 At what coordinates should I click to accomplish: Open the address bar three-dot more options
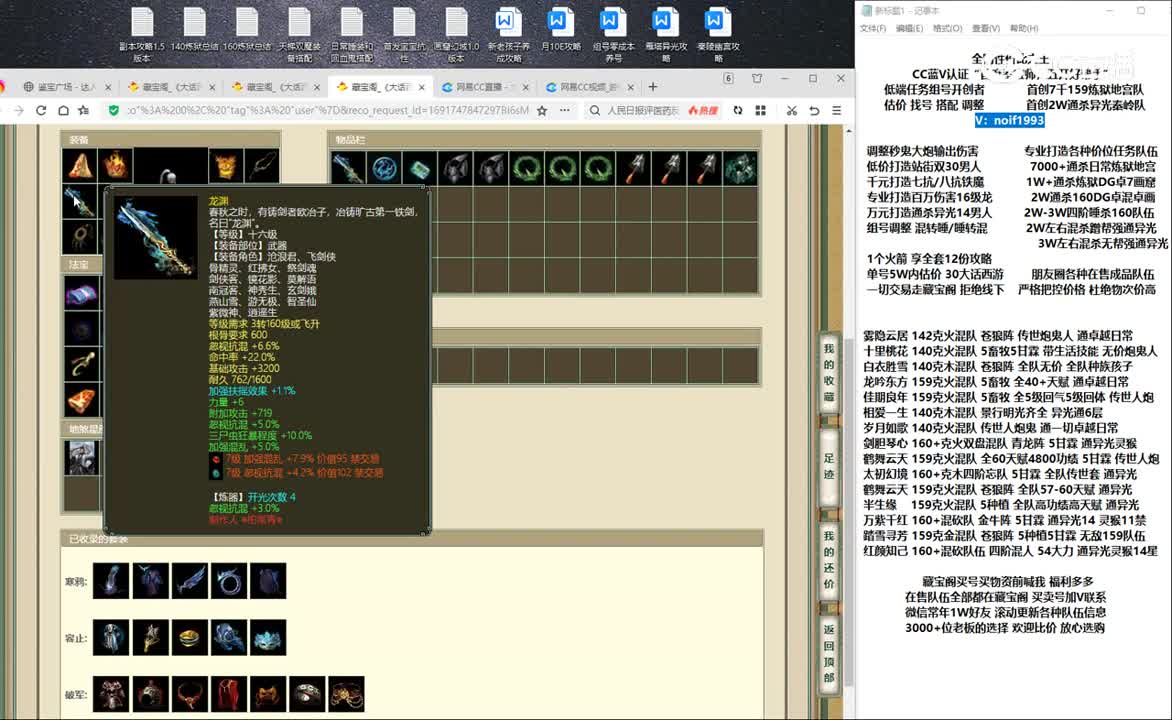[x=564, y=111]
